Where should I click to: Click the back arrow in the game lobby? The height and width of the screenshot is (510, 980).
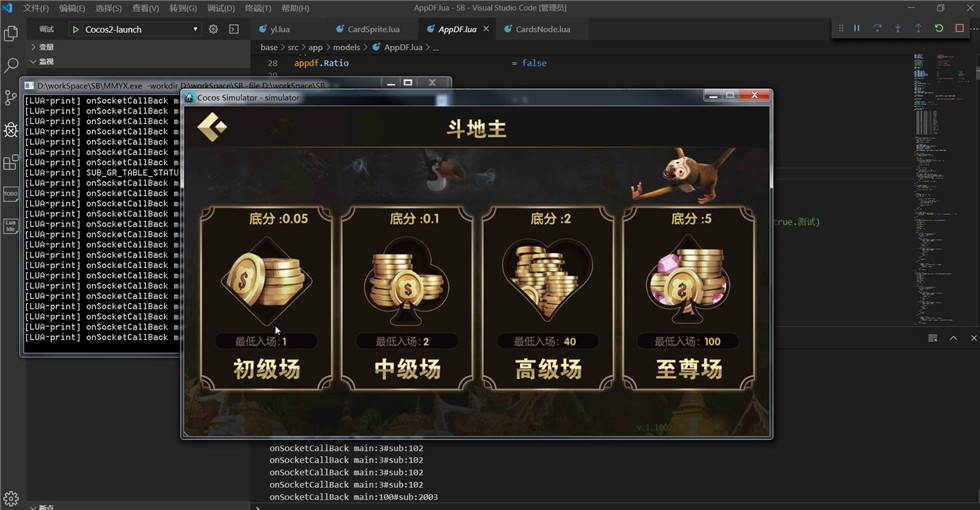tap(212, 128)
